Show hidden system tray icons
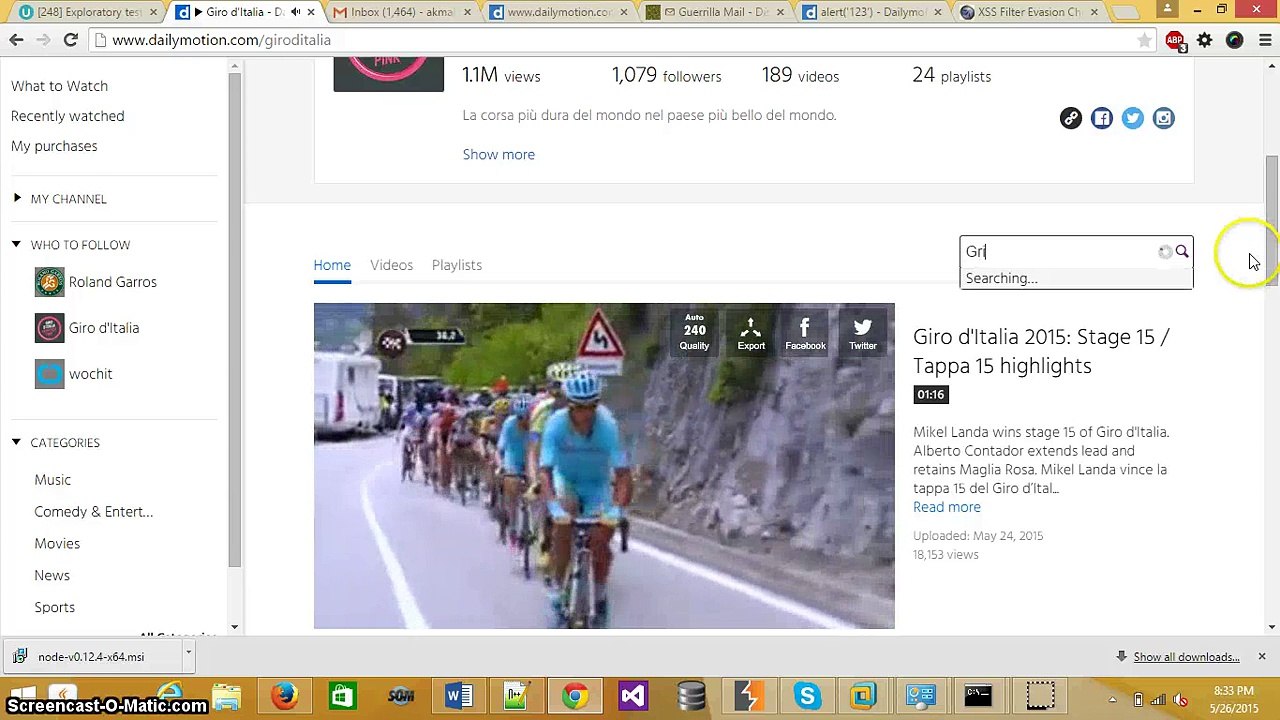1280x720 pixels. (x=1112, y=699)
